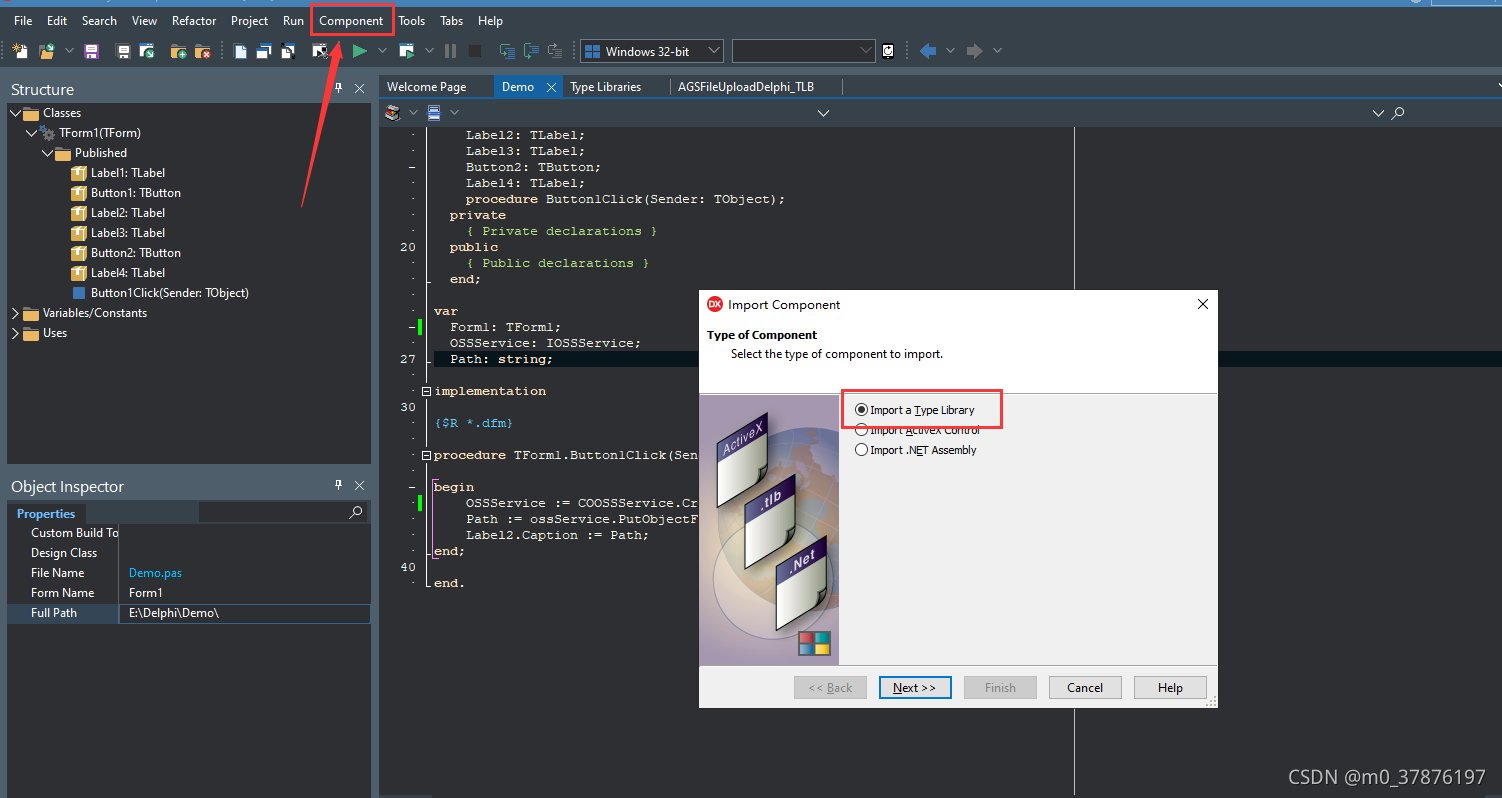Click the Full Path value field
1502x798 pixels.
click(244, 613)
